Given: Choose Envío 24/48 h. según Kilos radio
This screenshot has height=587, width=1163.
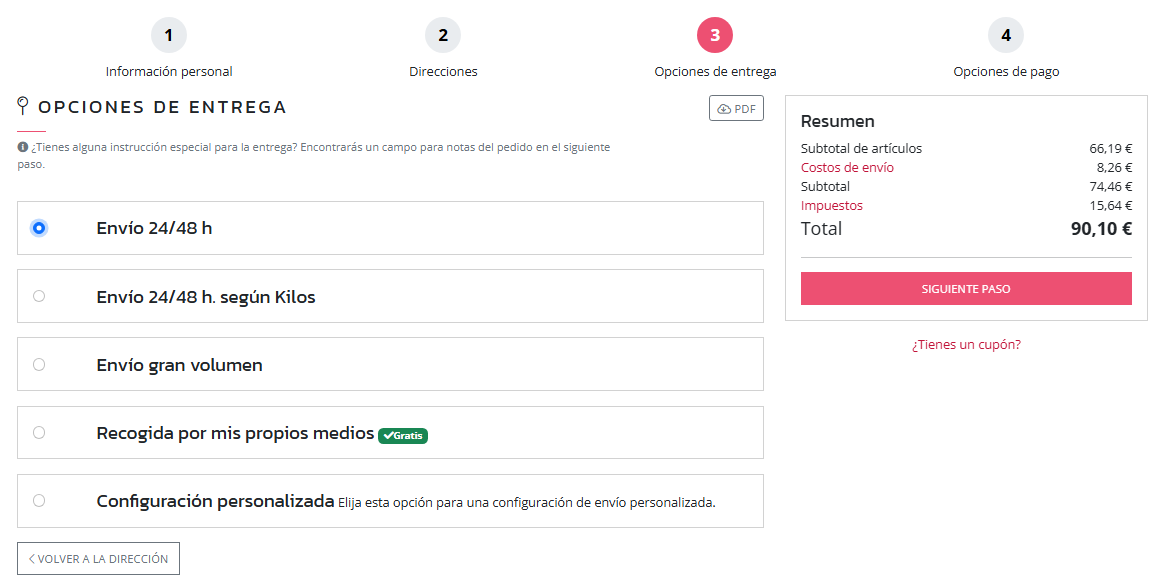Looking at the screenshot, I should pyautogui.click(x=39, y=296).
